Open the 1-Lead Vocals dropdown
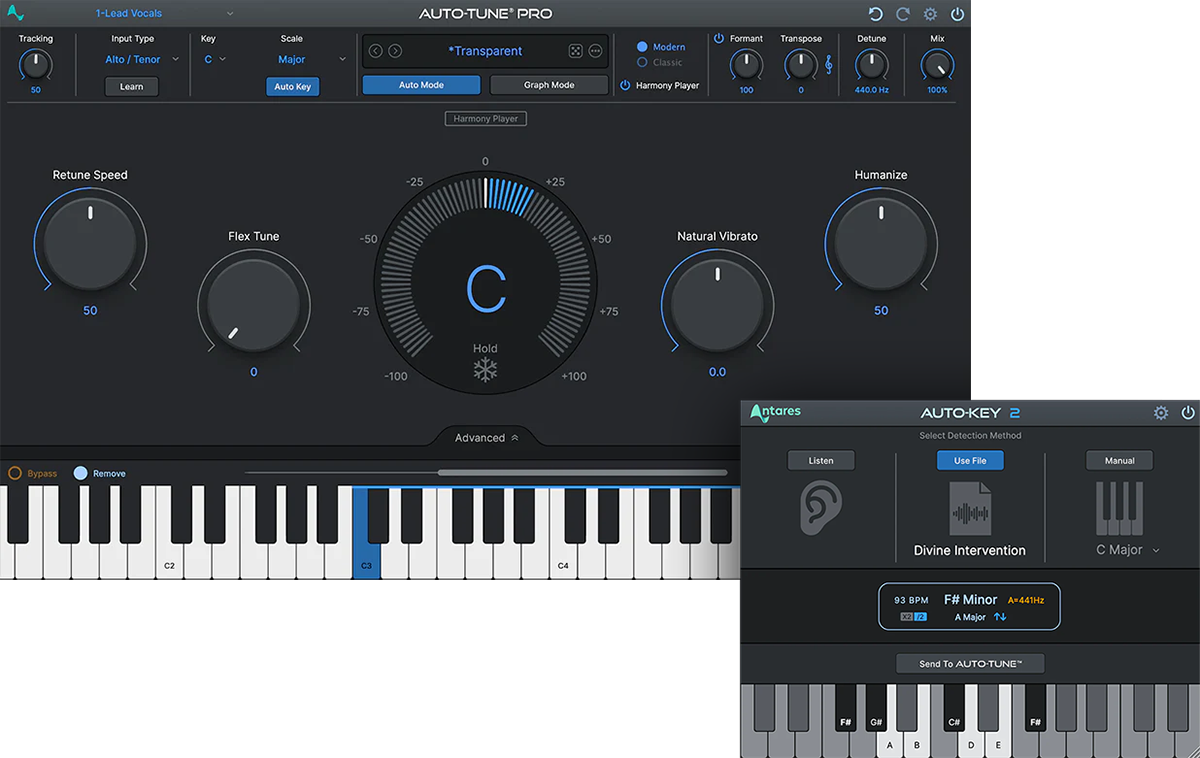The width and height of the screenshot is (1200, 758). tap(164, 14)
